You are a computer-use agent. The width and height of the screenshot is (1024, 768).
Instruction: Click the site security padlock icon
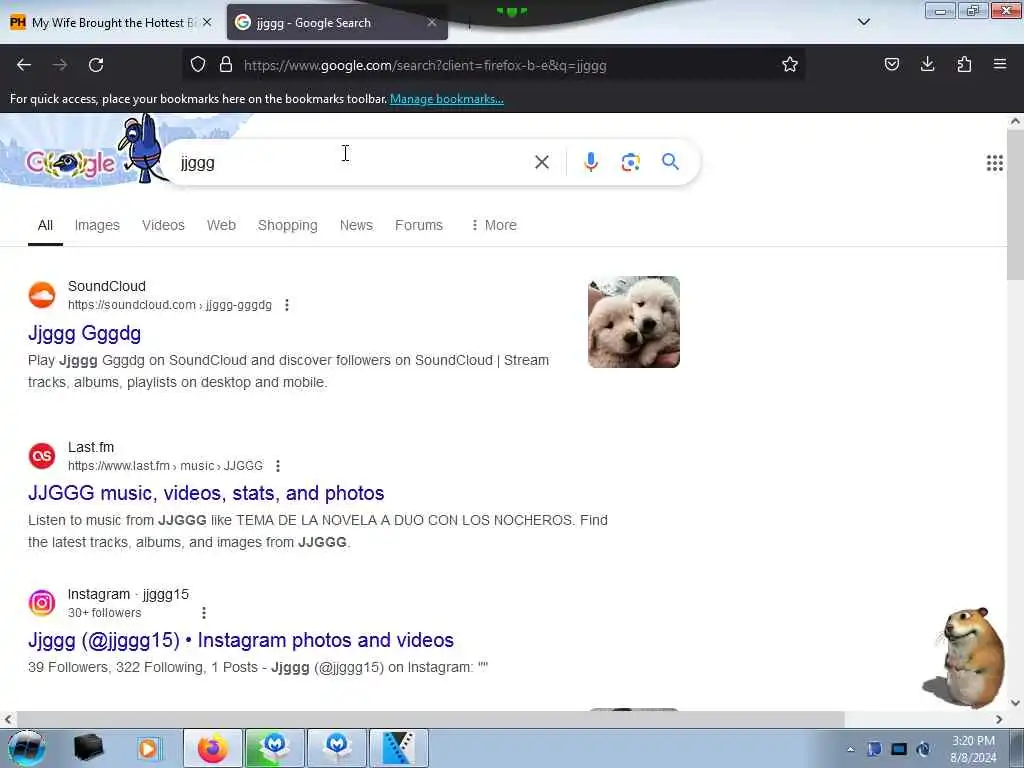[x=226, y=65]
